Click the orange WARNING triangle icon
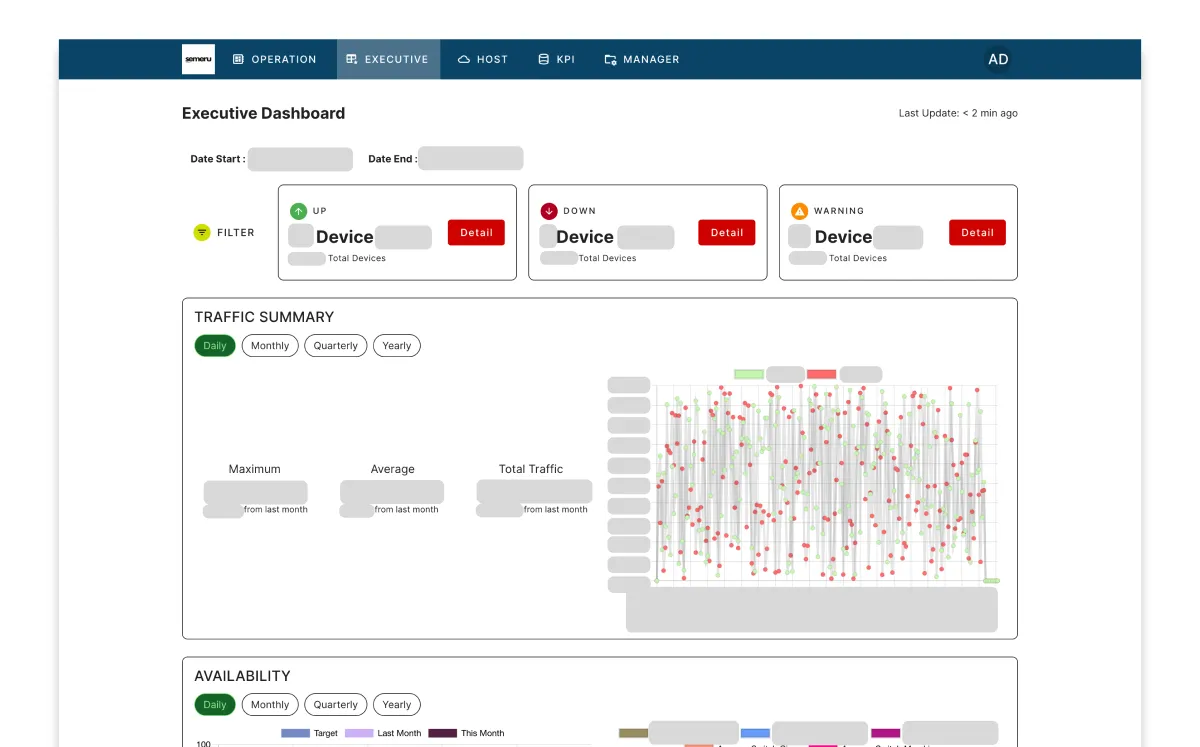This screenshot has width=1200, height=747. pyautogui.click(x=798, y=210)
